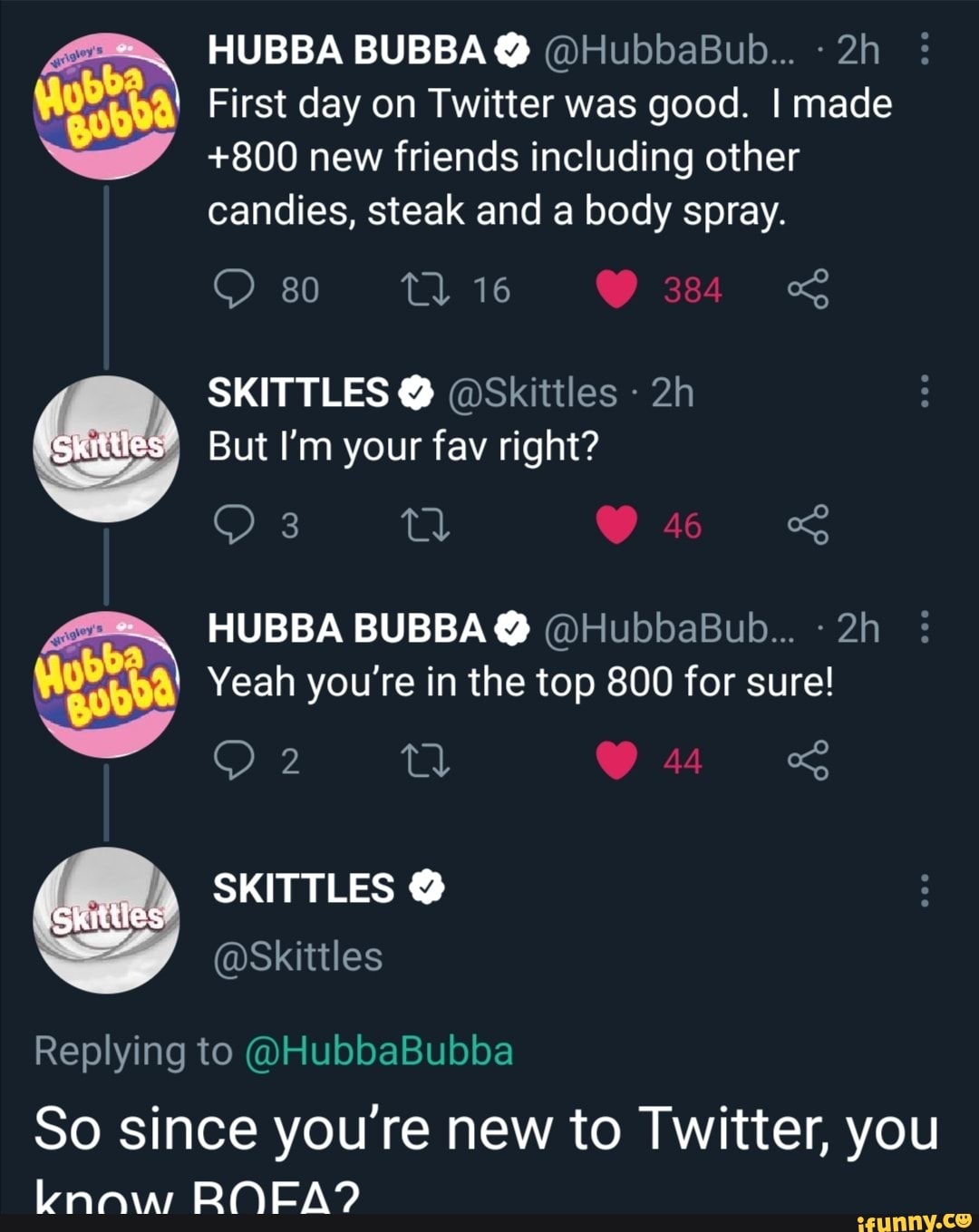Screen dimensions: 979x1232
Task: Click the @Skittles handle under SKITTLES name
Action: (297, 956)
